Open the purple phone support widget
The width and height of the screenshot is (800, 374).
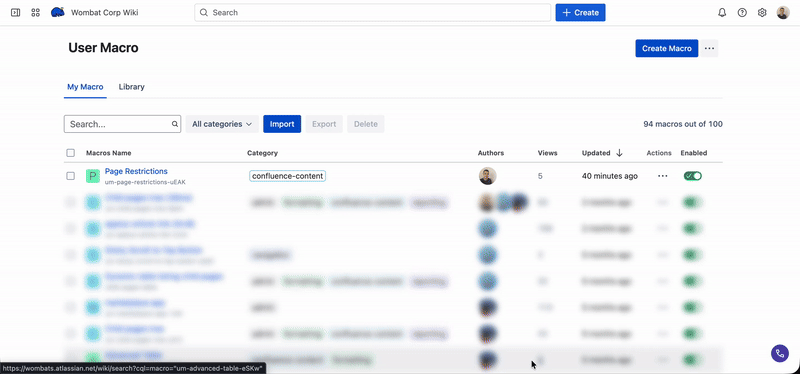pos(779,353)
